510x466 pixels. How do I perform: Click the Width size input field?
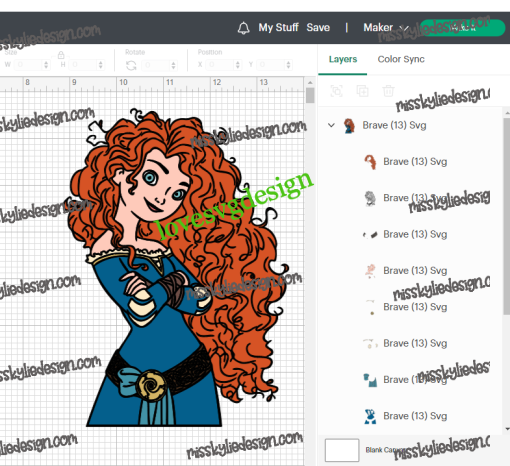pos(28,65)
